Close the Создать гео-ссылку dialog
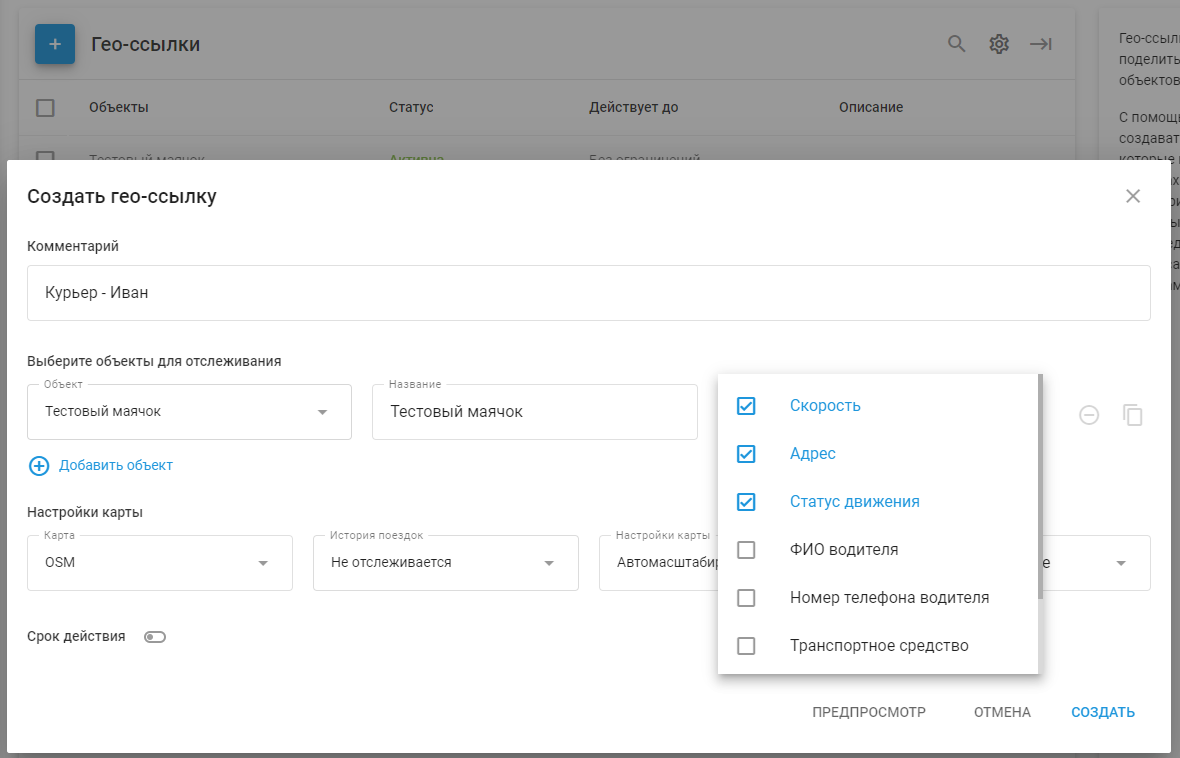Screen dimensions: 1180x758 tap(1133, 196)
